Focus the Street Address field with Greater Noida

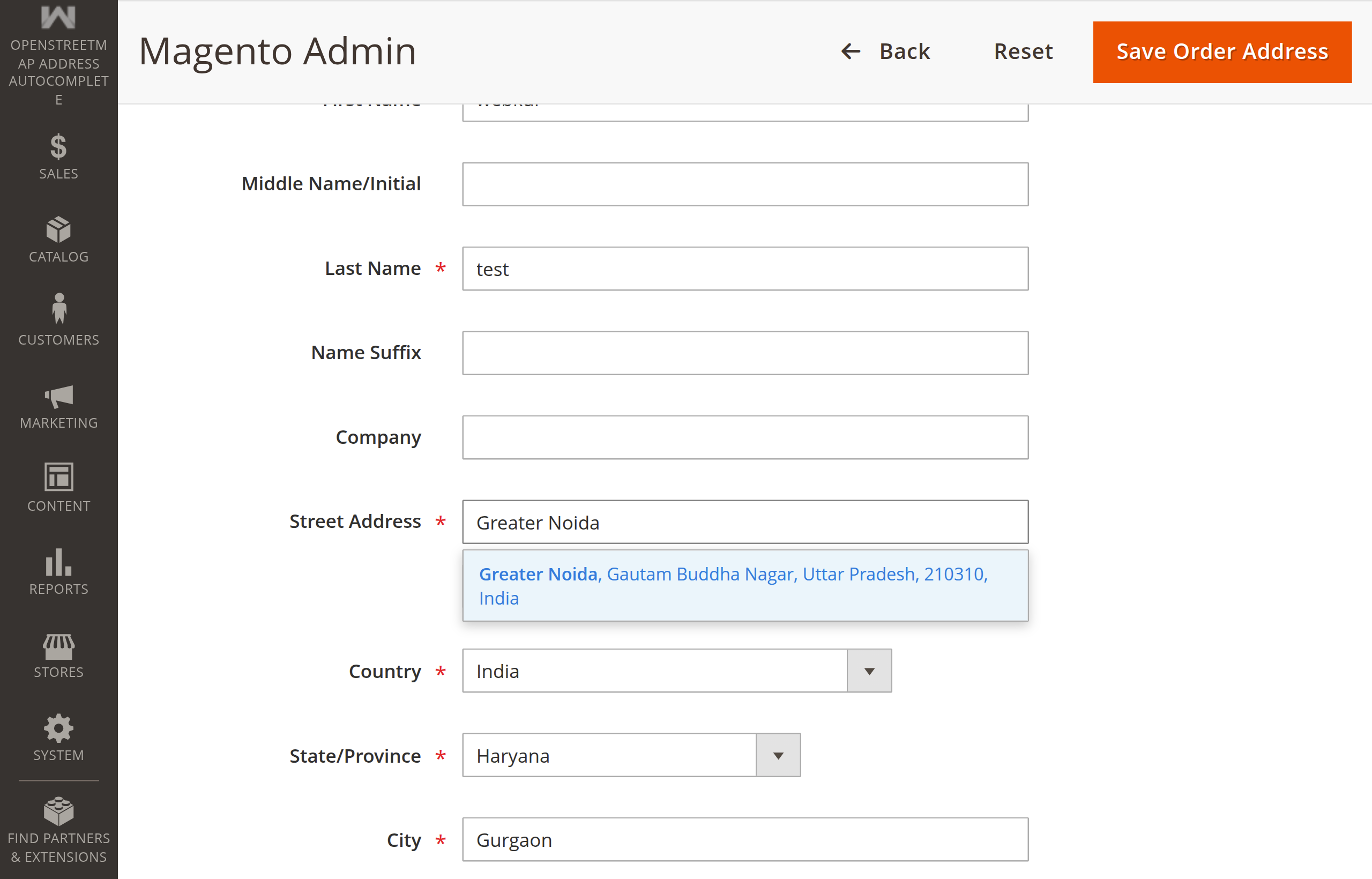745,522
